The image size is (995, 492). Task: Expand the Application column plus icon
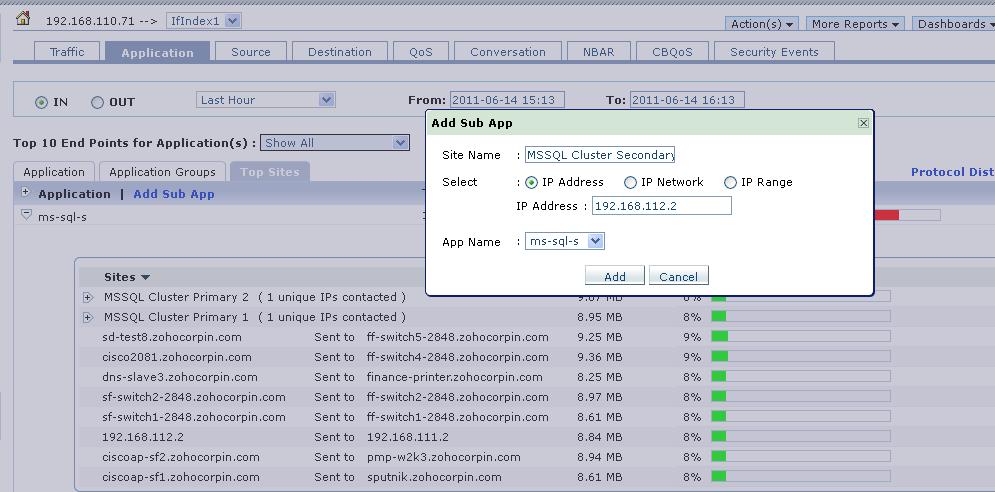25,193
